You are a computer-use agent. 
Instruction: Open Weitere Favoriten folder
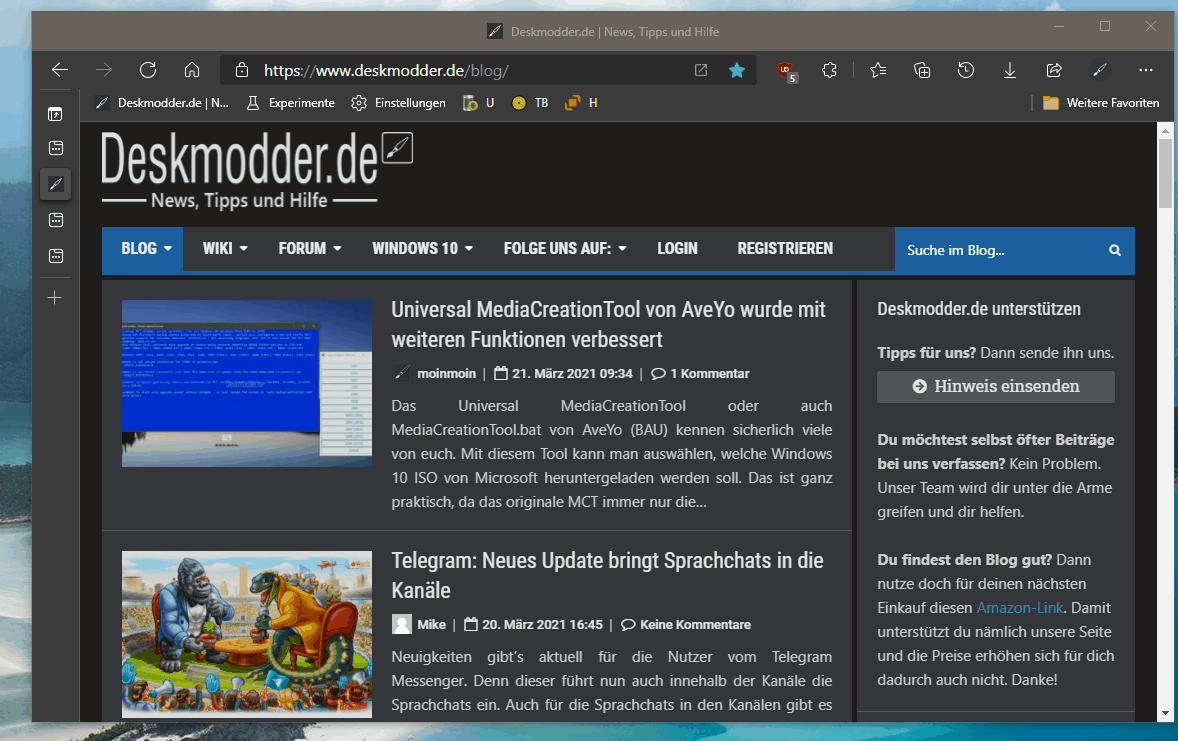point(1101,103)
